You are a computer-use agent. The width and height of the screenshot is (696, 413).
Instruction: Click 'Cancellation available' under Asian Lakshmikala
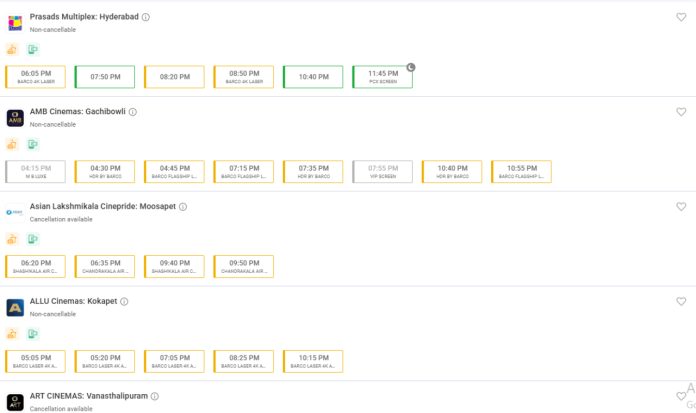(61, 219)
